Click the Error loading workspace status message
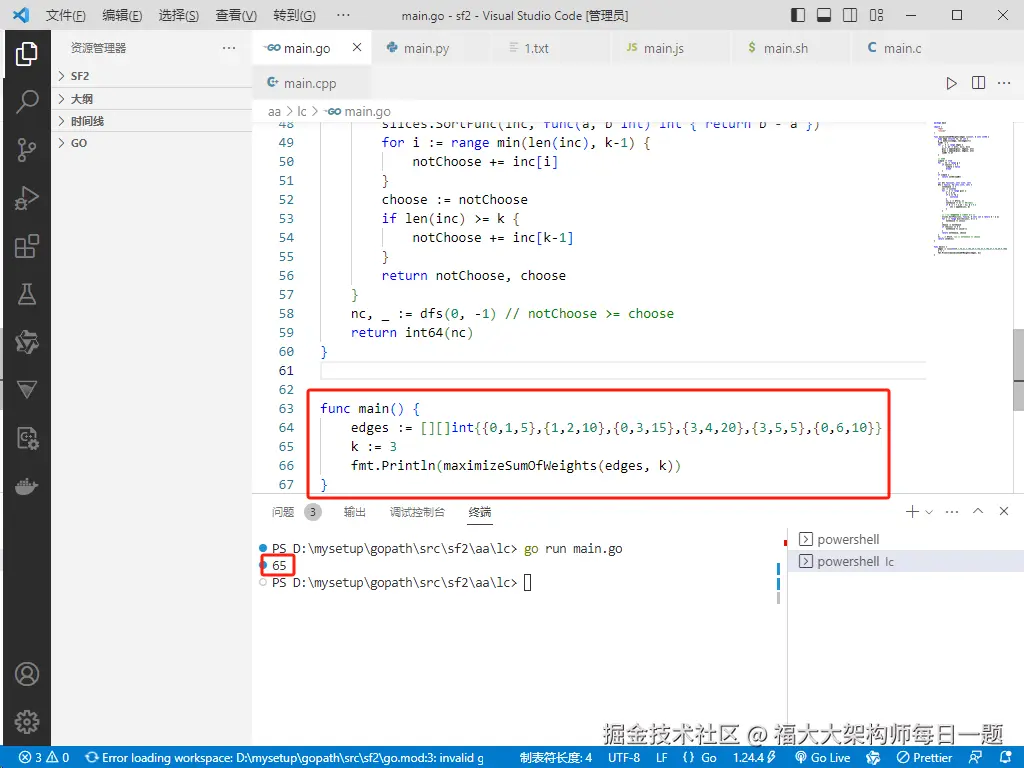 [x=285, y=758]
